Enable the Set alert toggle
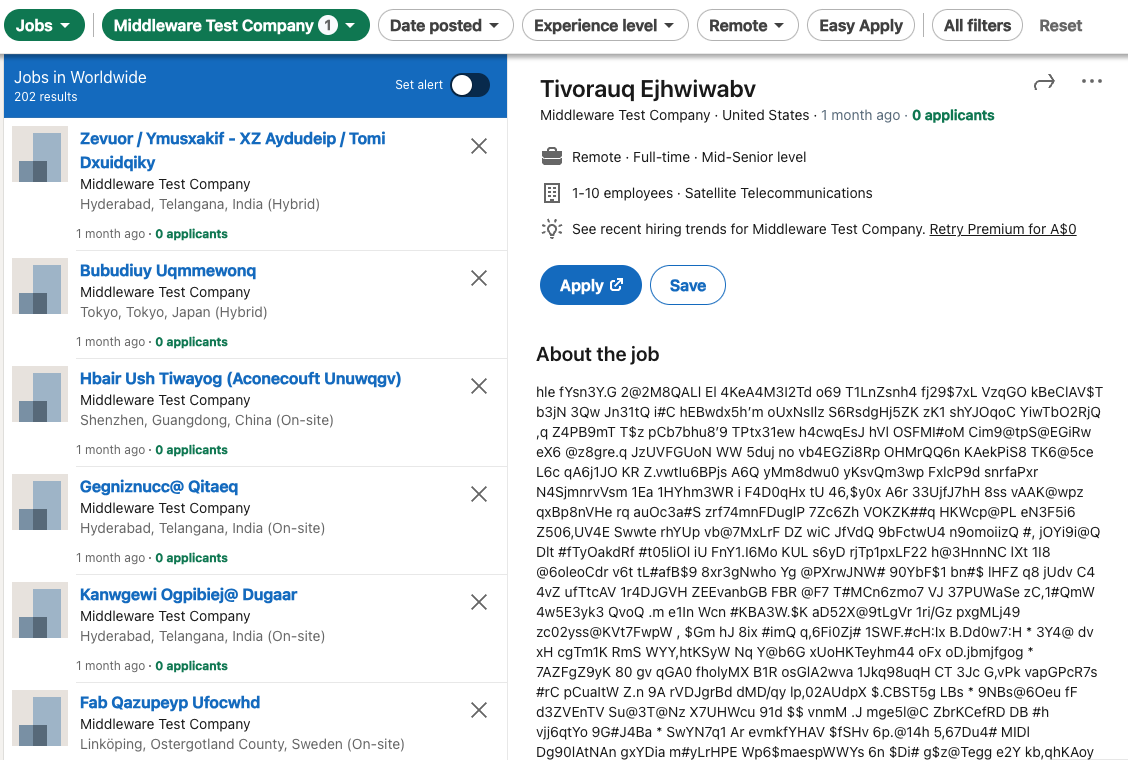The image size is (1128, 760). 470,85
